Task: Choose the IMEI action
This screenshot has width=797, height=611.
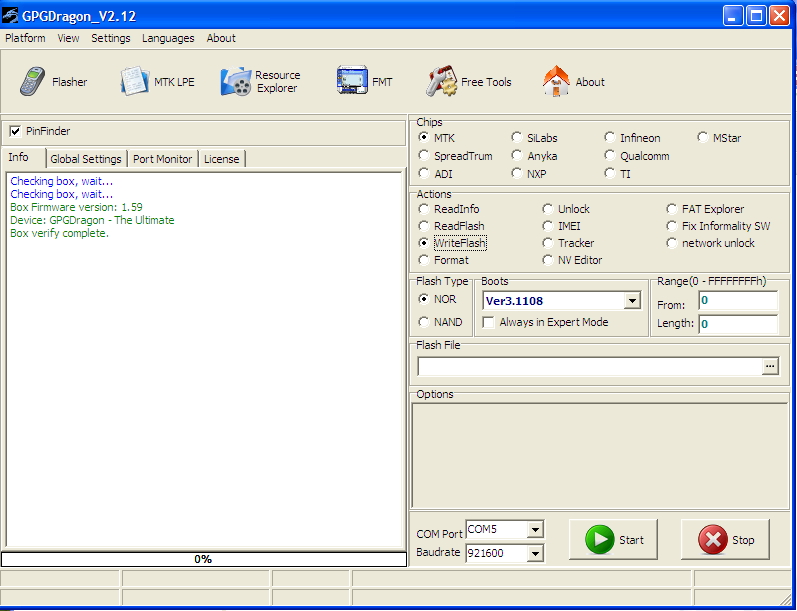Action: [547, 226]
